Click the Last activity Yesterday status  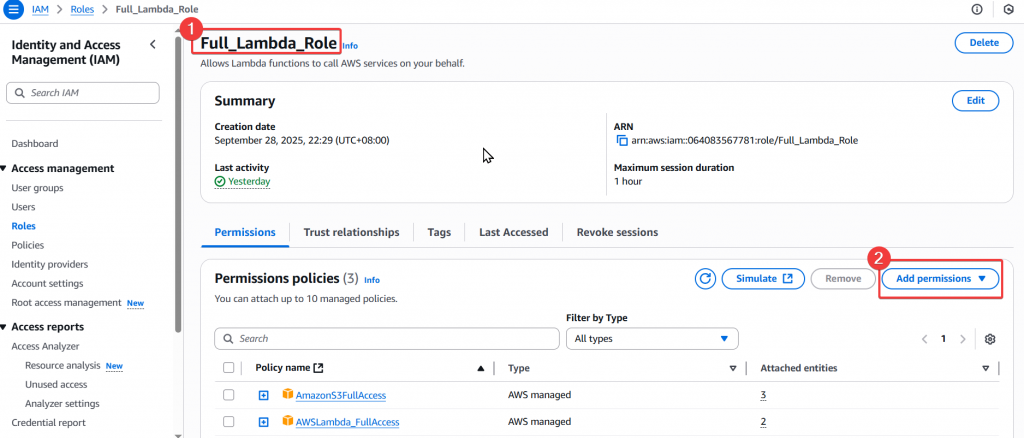(x=242, y=181)
